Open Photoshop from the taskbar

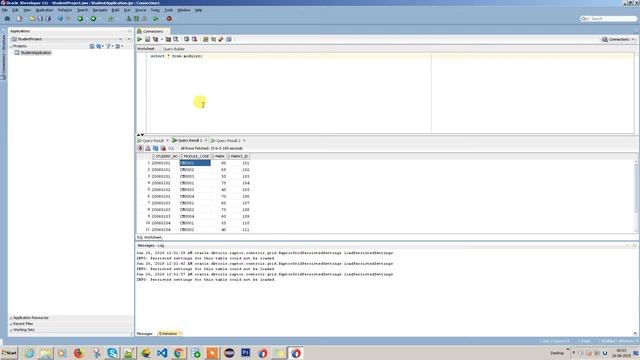tap(246, 353)
